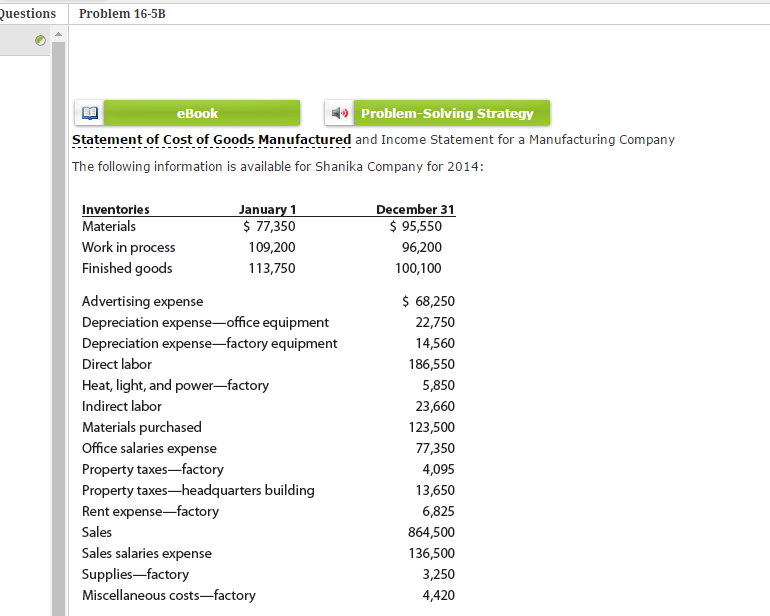Click the January 1 column header
This screenshot has width=770, height=616.
(x=268, y=209)
